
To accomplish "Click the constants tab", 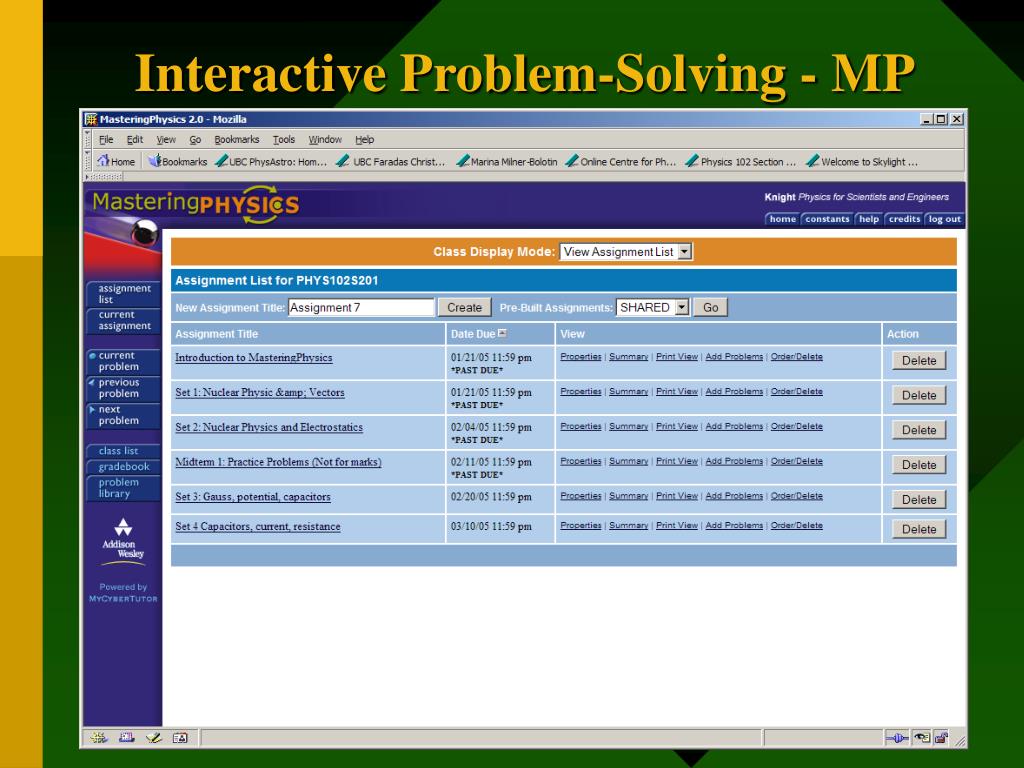I will [827, 219].
